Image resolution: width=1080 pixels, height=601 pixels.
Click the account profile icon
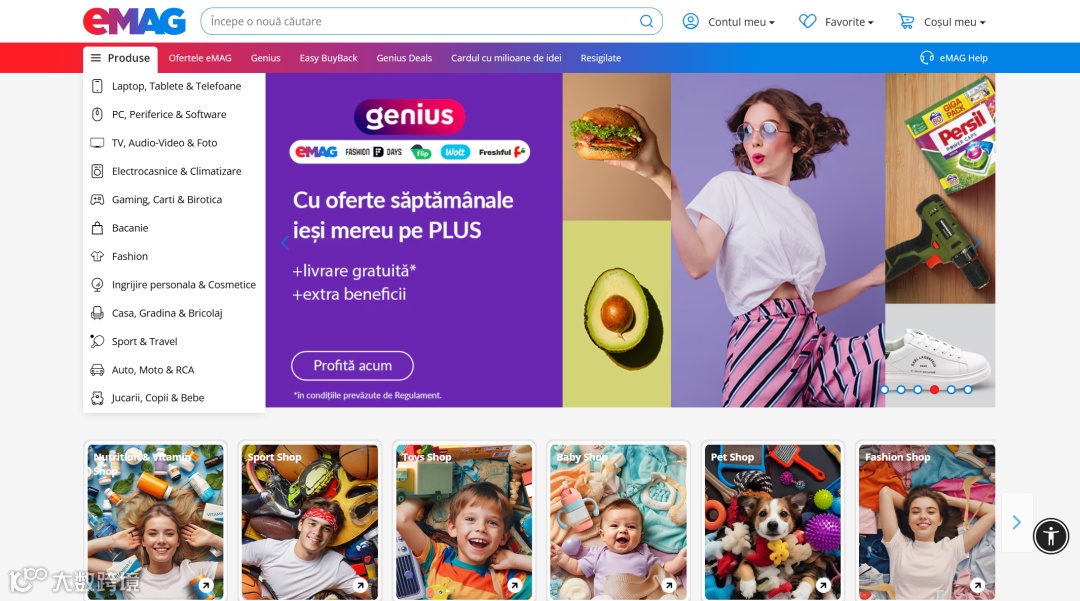coord(690,21)
